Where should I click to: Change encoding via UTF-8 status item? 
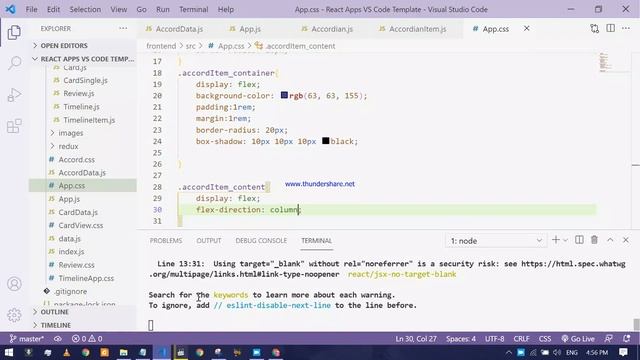click(x=494, y=339)
